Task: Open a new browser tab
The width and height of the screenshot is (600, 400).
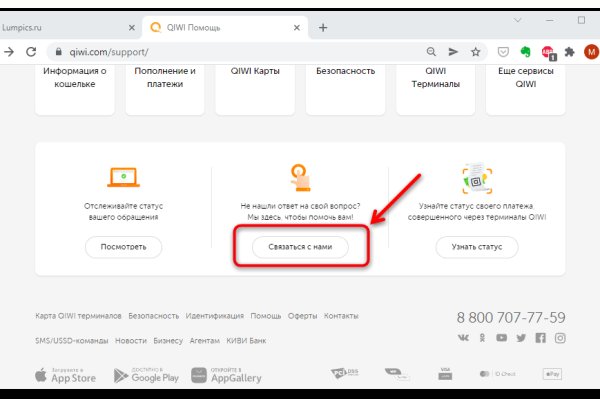Action: (323, 27)
